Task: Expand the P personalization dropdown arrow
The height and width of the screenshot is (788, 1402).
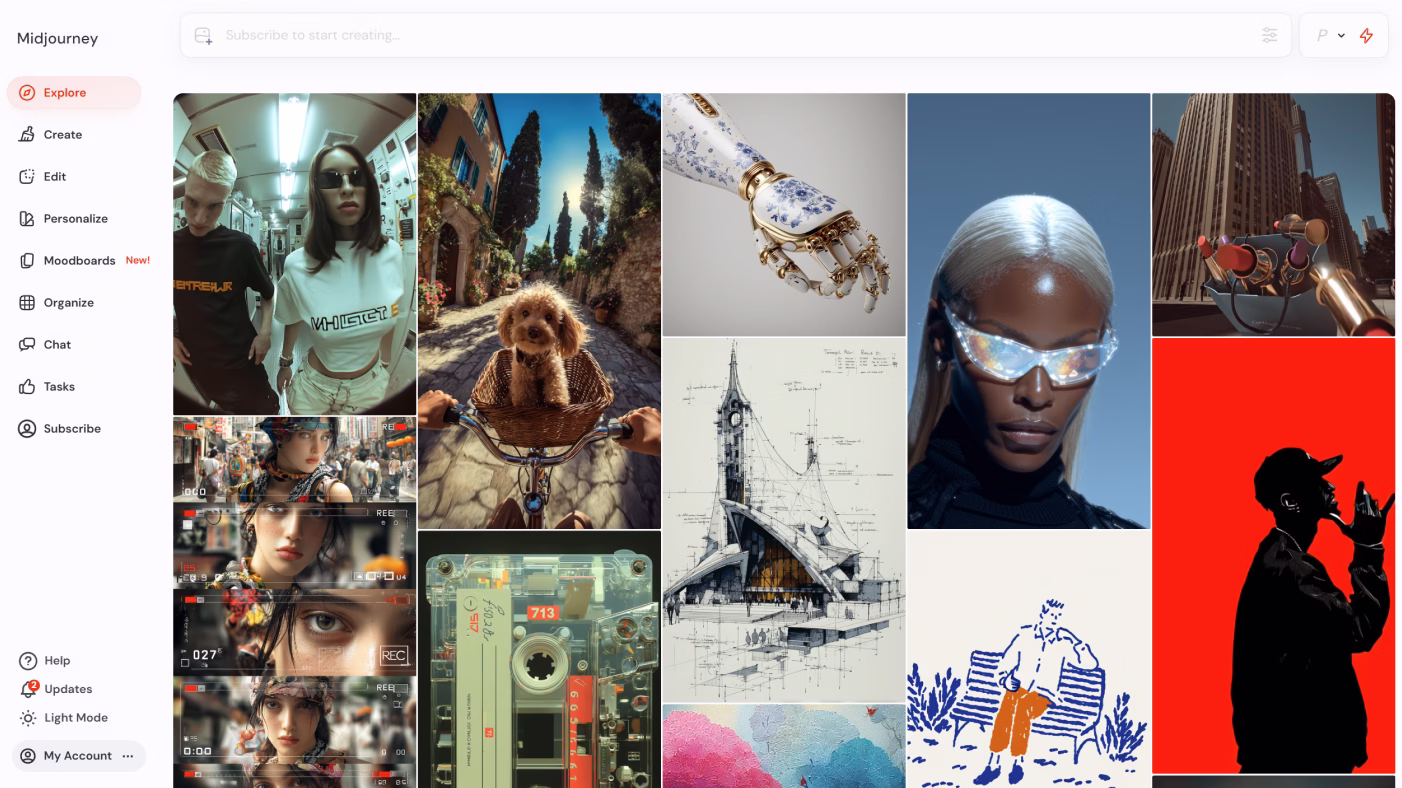Action: click(x=1341, y=36)
